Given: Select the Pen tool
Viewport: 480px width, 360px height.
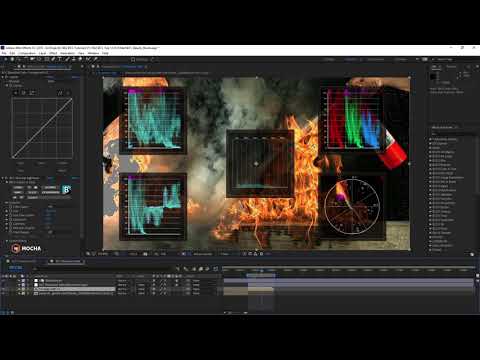Looking at the screenshot, I should pyautogui.click(x=53, y=59).
